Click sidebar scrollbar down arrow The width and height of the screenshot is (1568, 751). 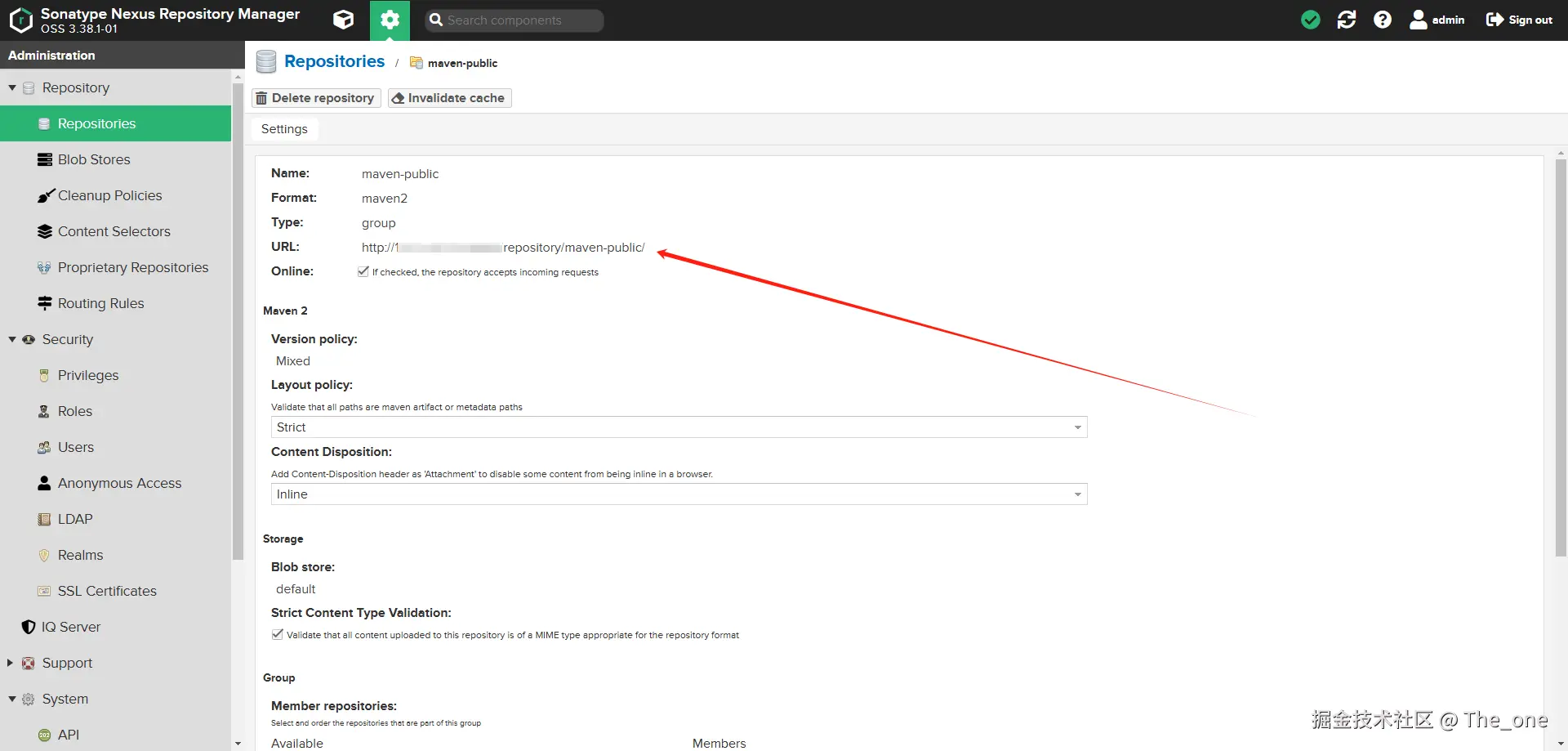point(238,744)
